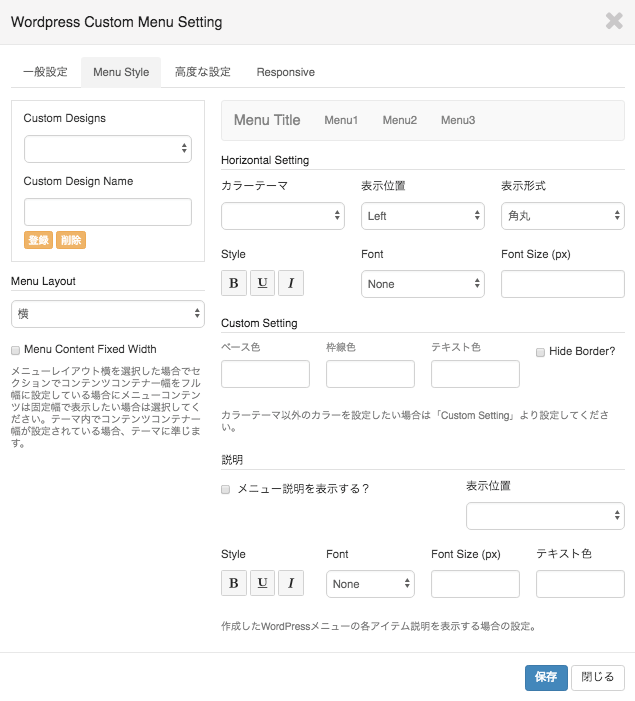Open the 表示位置 dropdown set to Left
This screenshot has width=635, height=701.
coord(423,216)
